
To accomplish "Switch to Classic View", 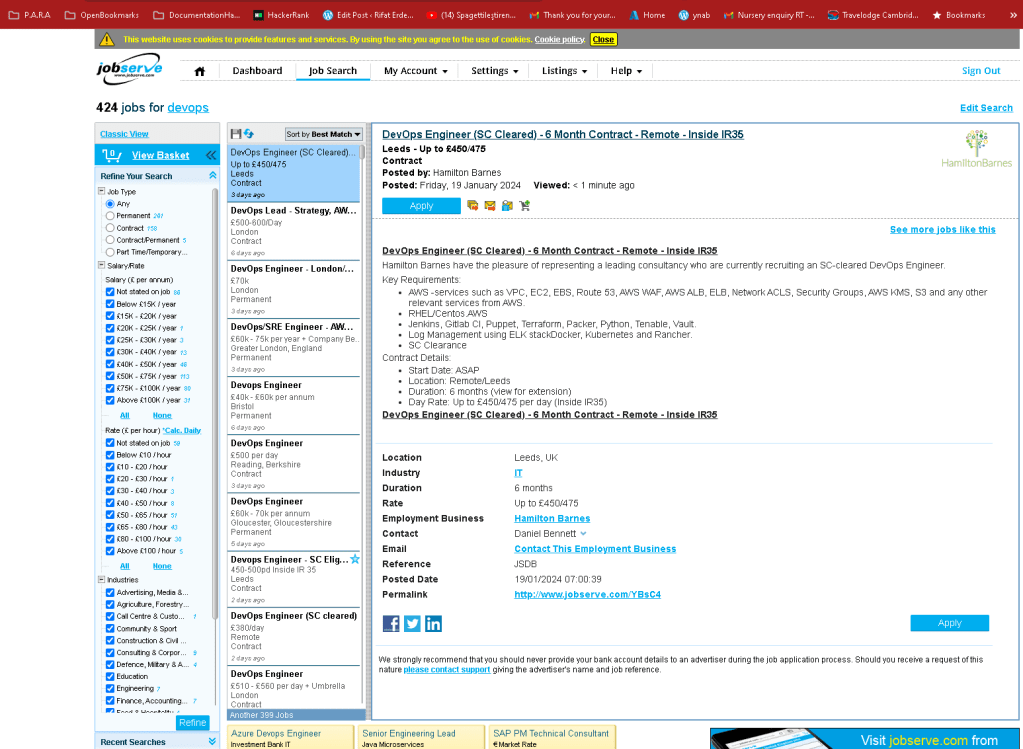I will click(124, 134).
